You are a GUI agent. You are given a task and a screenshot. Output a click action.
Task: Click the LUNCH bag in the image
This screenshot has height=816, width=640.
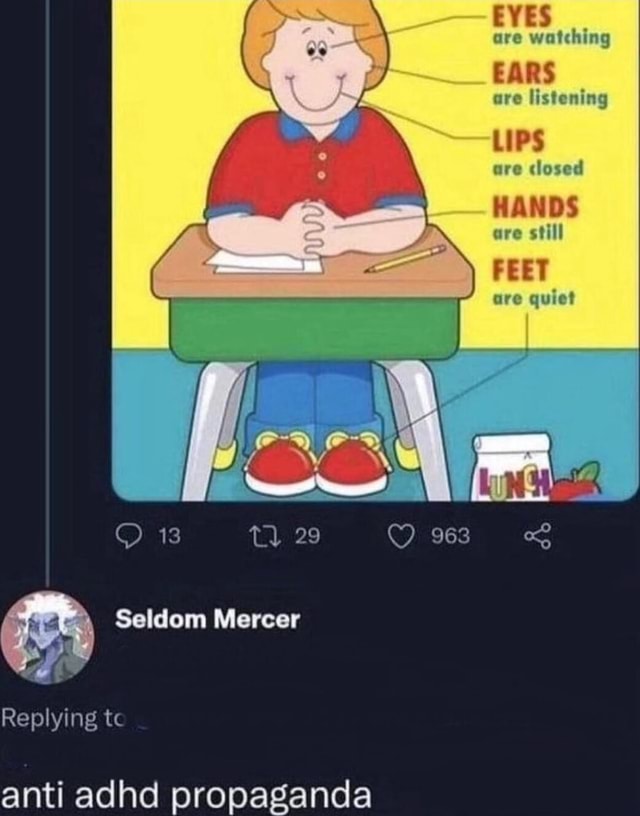[x=511, y=468]
